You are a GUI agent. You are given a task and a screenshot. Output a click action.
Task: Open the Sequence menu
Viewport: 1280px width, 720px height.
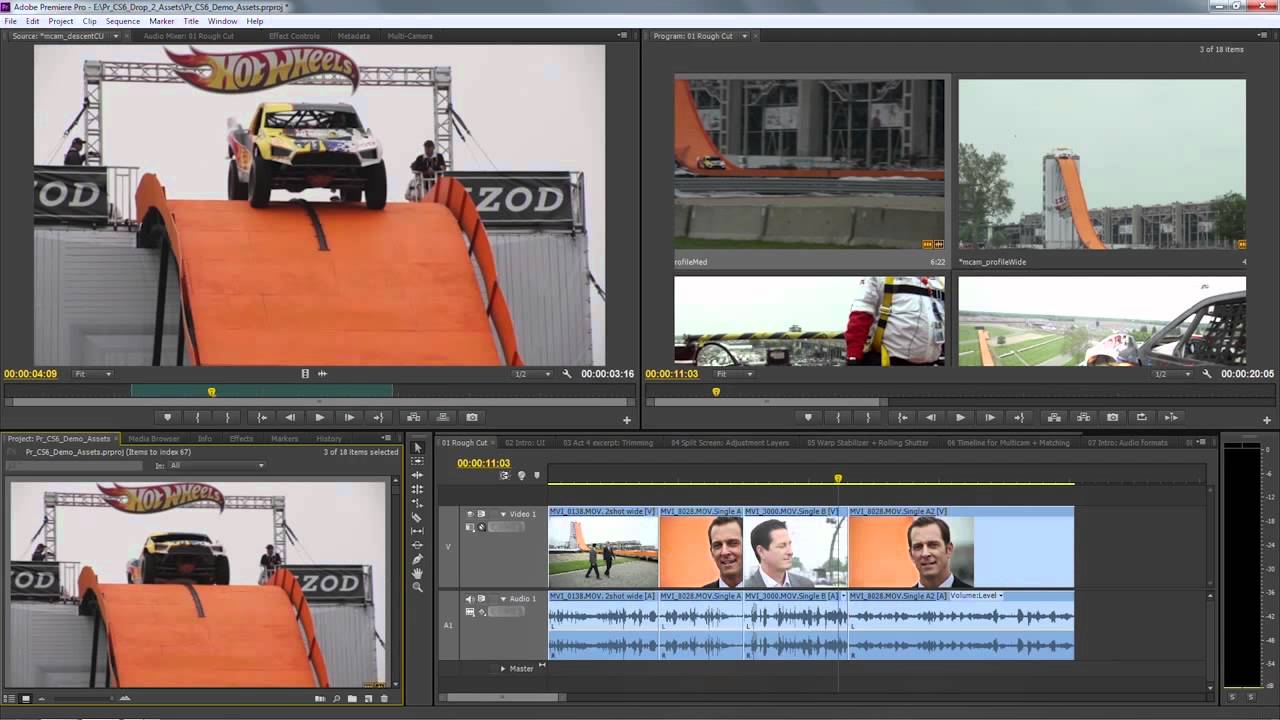coord(123,21)
